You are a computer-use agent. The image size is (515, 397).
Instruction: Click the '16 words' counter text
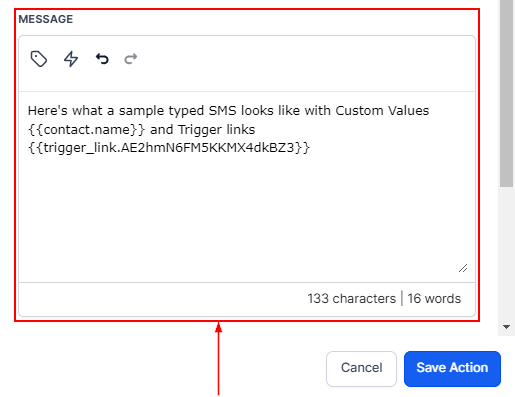pyautogui.click(x=434, y=299)
